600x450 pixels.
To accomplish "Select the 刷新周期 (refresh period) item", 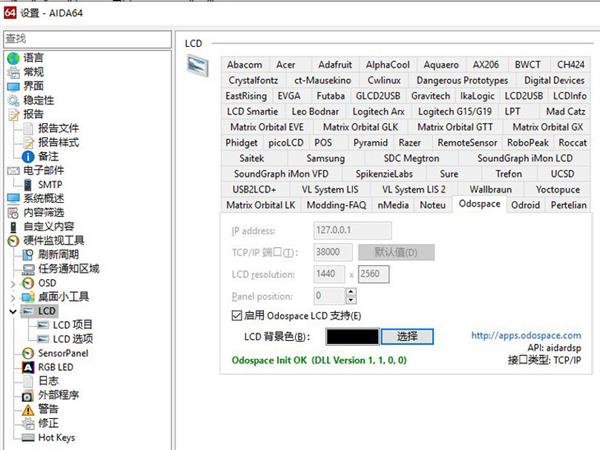I will 61,255.
